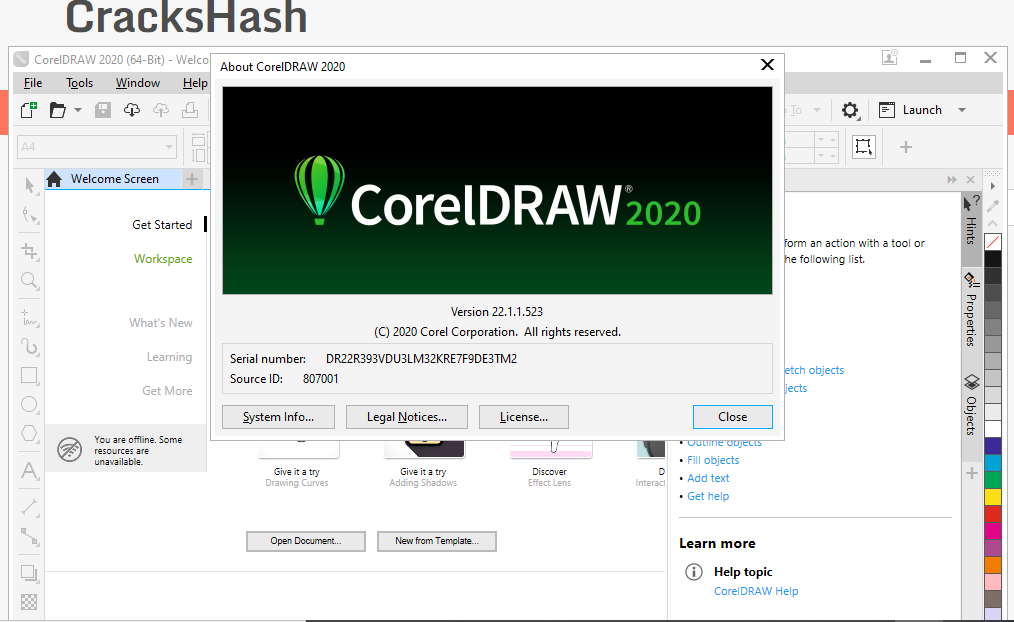Open the Launch dropdown arrow

click(961, 110)
